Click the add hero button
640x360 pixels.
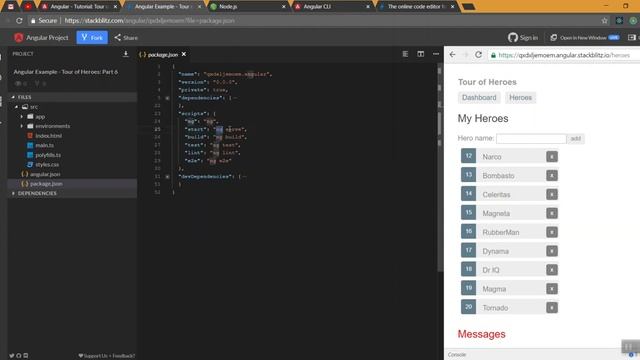(576, 139)
